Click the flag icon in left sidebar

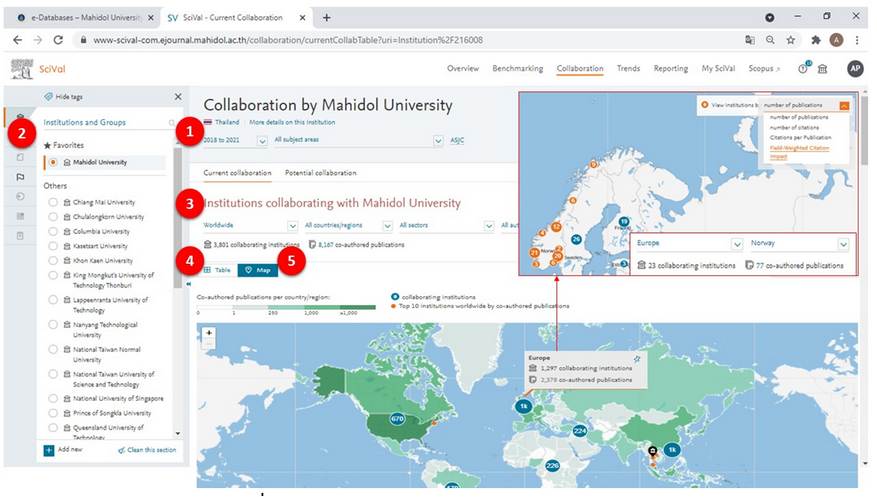[20, 177]
